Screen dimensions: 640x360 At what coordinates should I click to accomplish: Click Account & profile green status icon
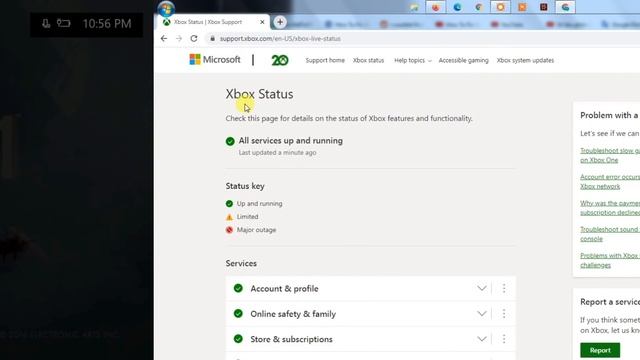coord(238,288)
